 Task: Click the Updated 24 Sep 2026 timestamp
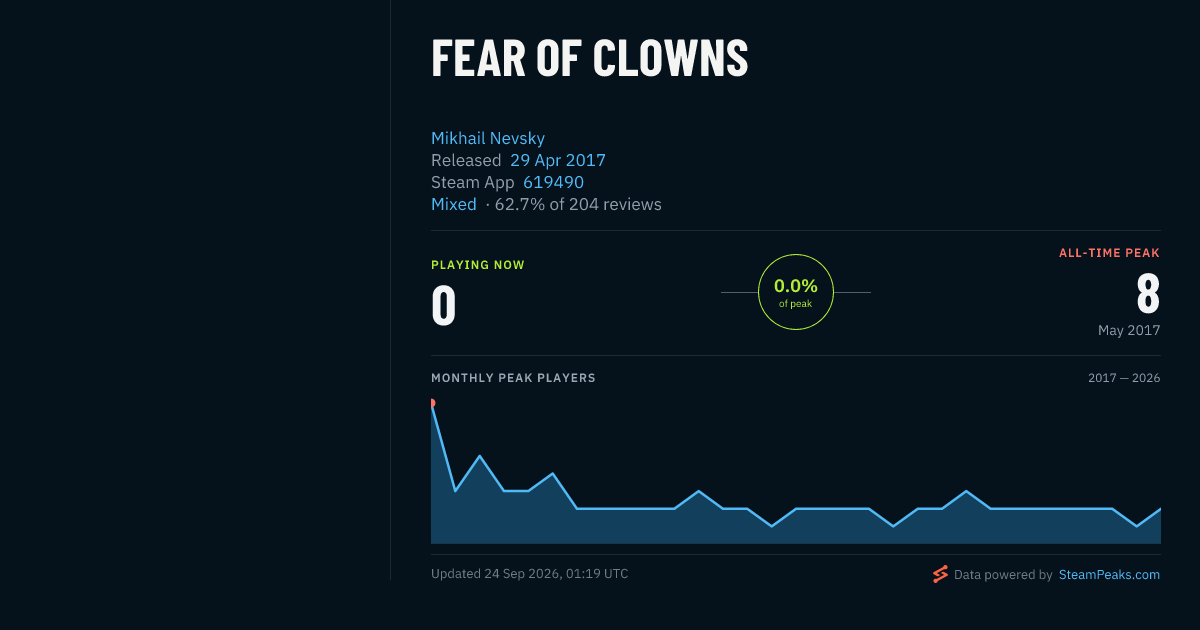(x=530, y=574)
